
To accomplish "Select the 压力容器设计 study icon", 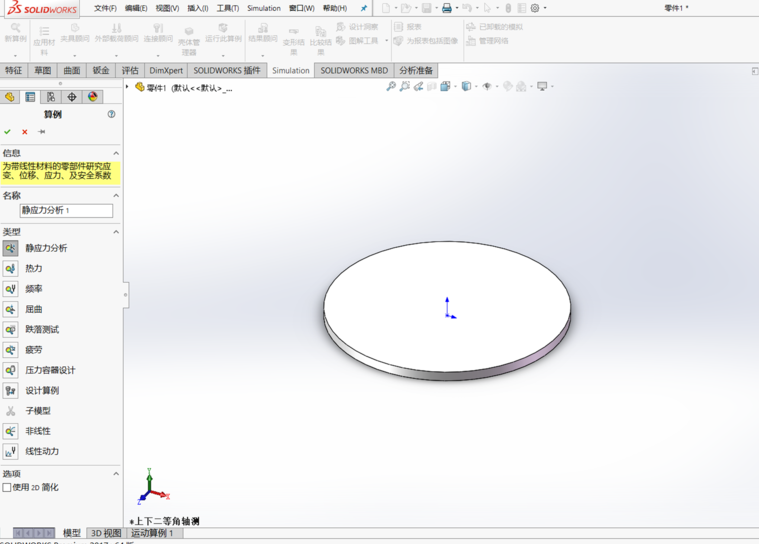I will coord(10,370).
